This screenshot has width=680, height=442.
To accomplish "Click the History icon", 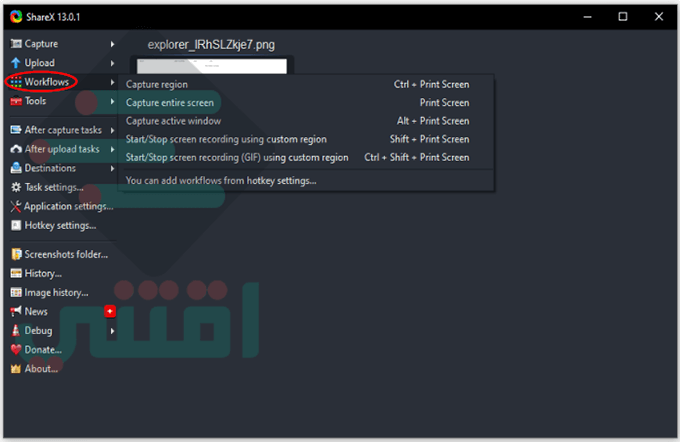I will tap(16, 273).
